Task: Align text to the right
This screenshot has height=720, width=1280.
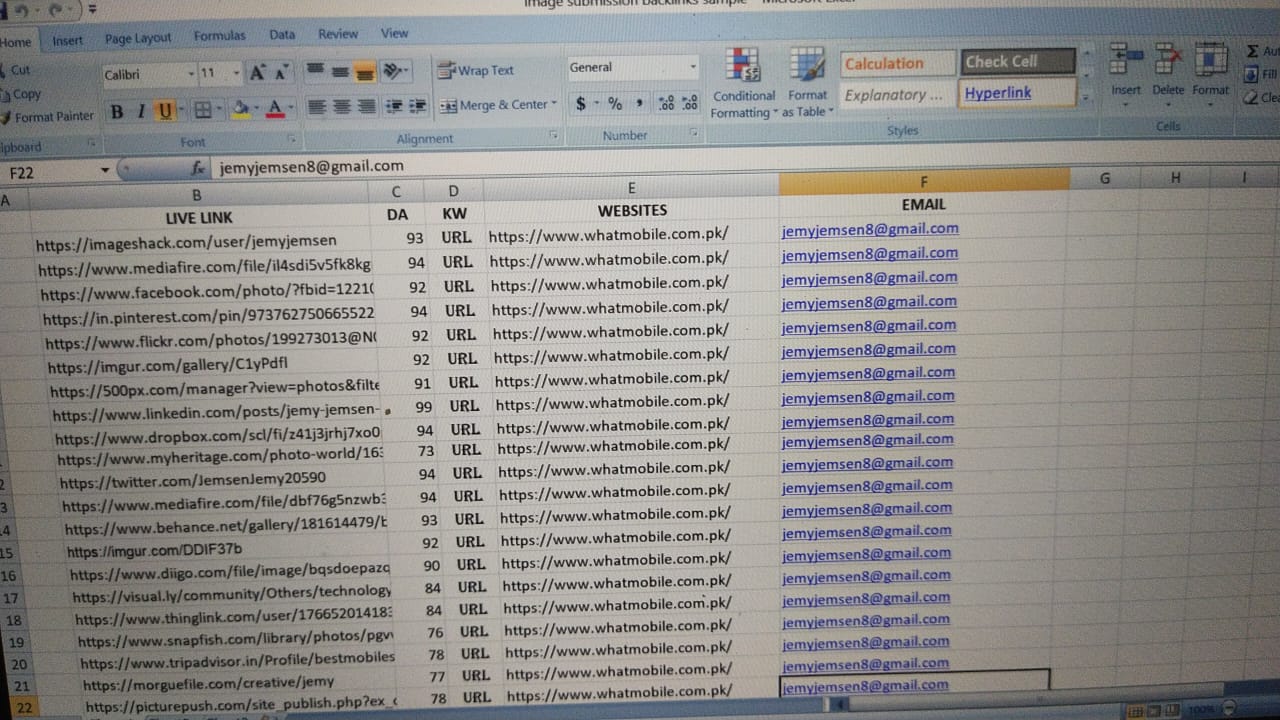Action: tap(367, 106)
